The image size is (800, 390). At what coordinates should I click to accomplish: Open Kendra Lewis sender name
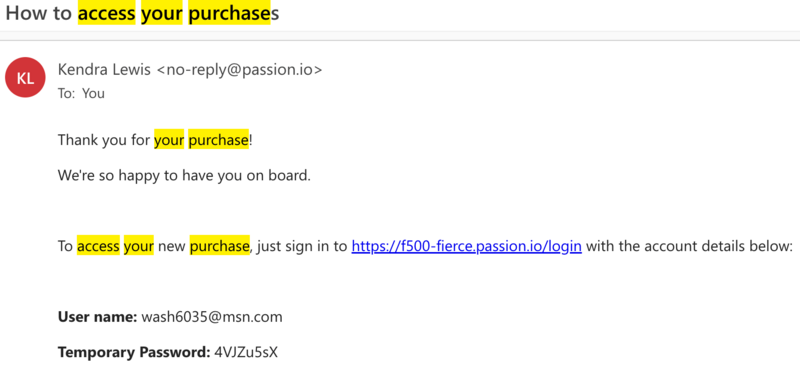coord(104,69)
